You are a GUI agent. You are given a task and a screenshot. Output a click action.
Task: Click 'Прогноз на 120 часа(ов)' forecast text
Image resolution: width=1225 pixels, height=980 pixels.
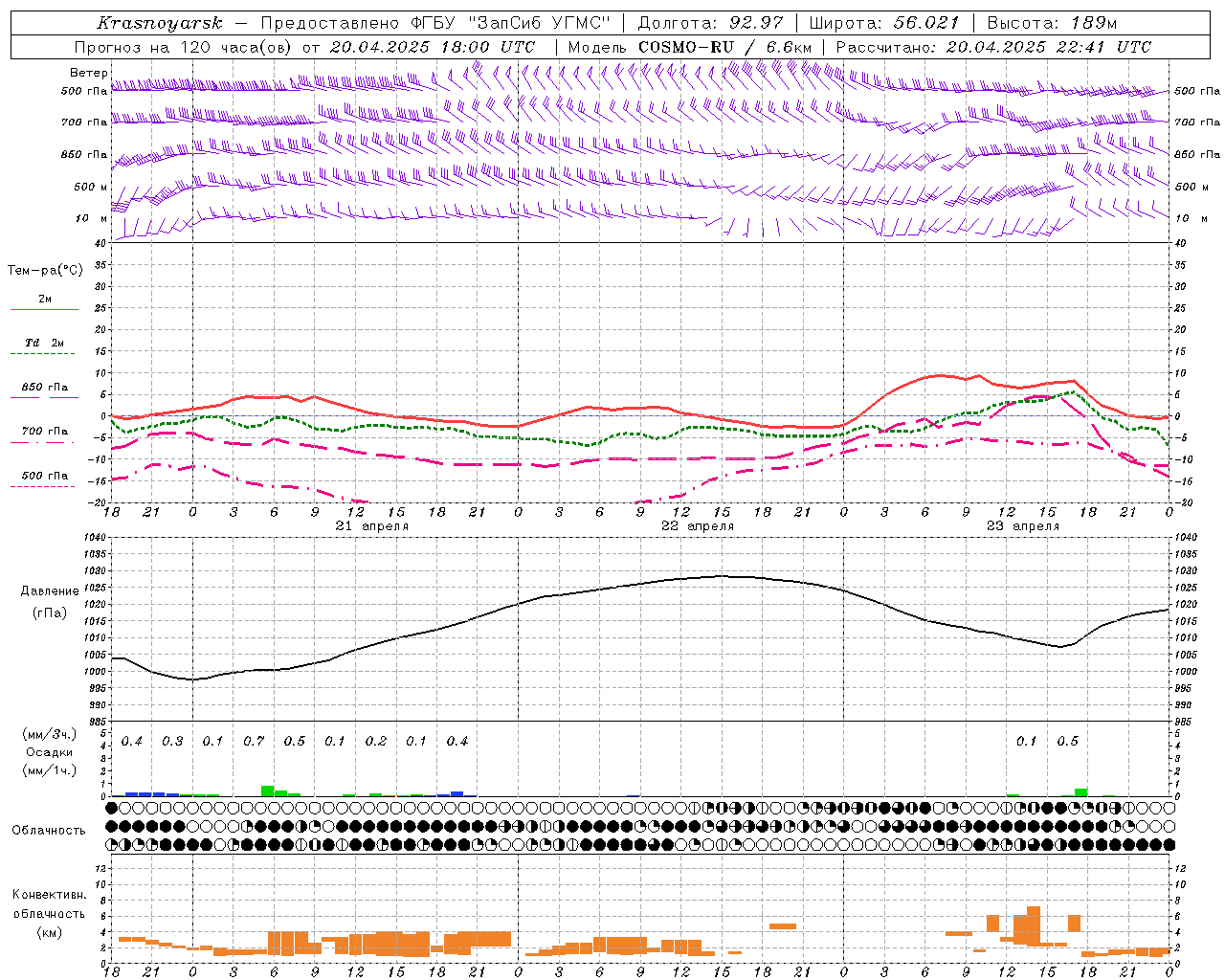(x=185, y=47)
